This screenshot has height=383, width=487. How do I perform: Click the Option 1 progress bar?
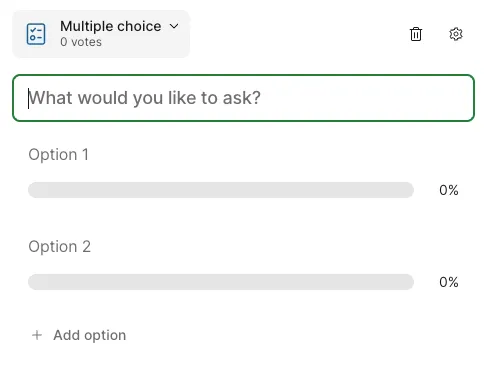click(221, 190)
